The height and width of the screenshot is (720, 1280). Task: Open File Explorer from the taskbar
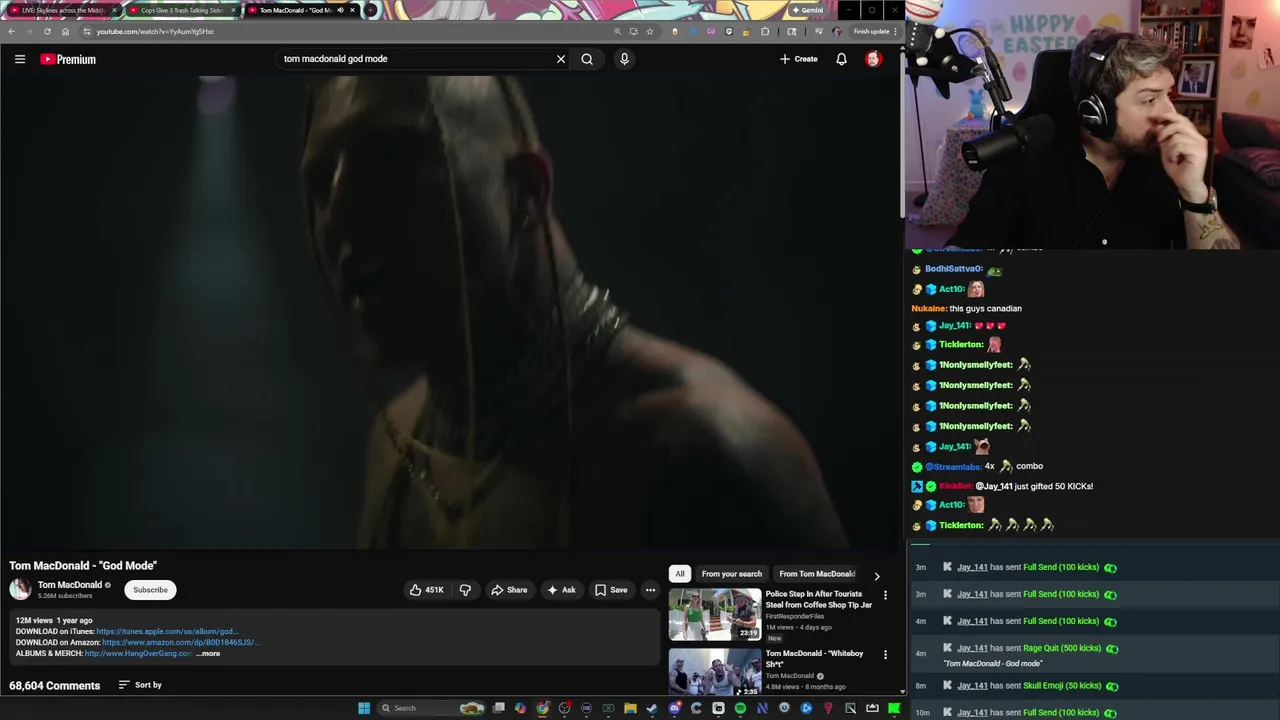pyautogui.click(x=630, y=708)
